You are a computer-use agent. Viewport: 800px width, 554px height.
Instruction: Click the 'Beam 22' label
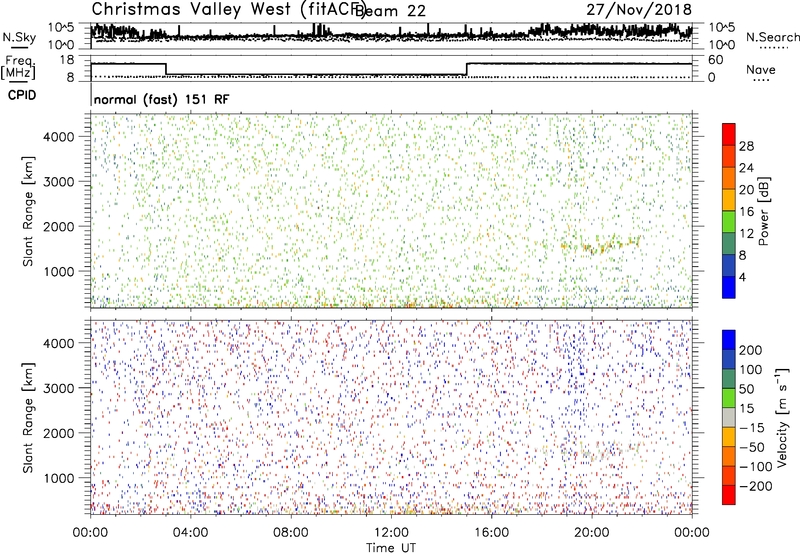coord(391,11)
